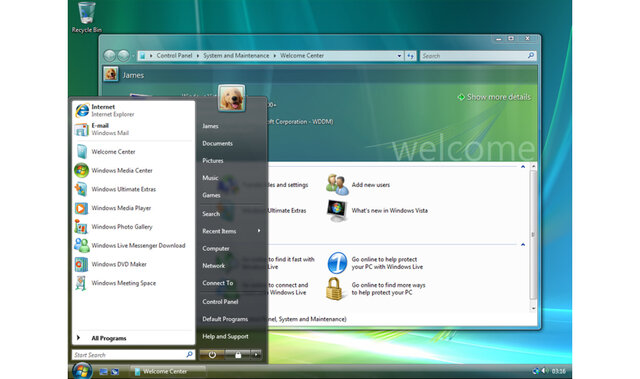Open the Recycle Bin desktop icon
640x379 pixels.
(x=87, y=18)
